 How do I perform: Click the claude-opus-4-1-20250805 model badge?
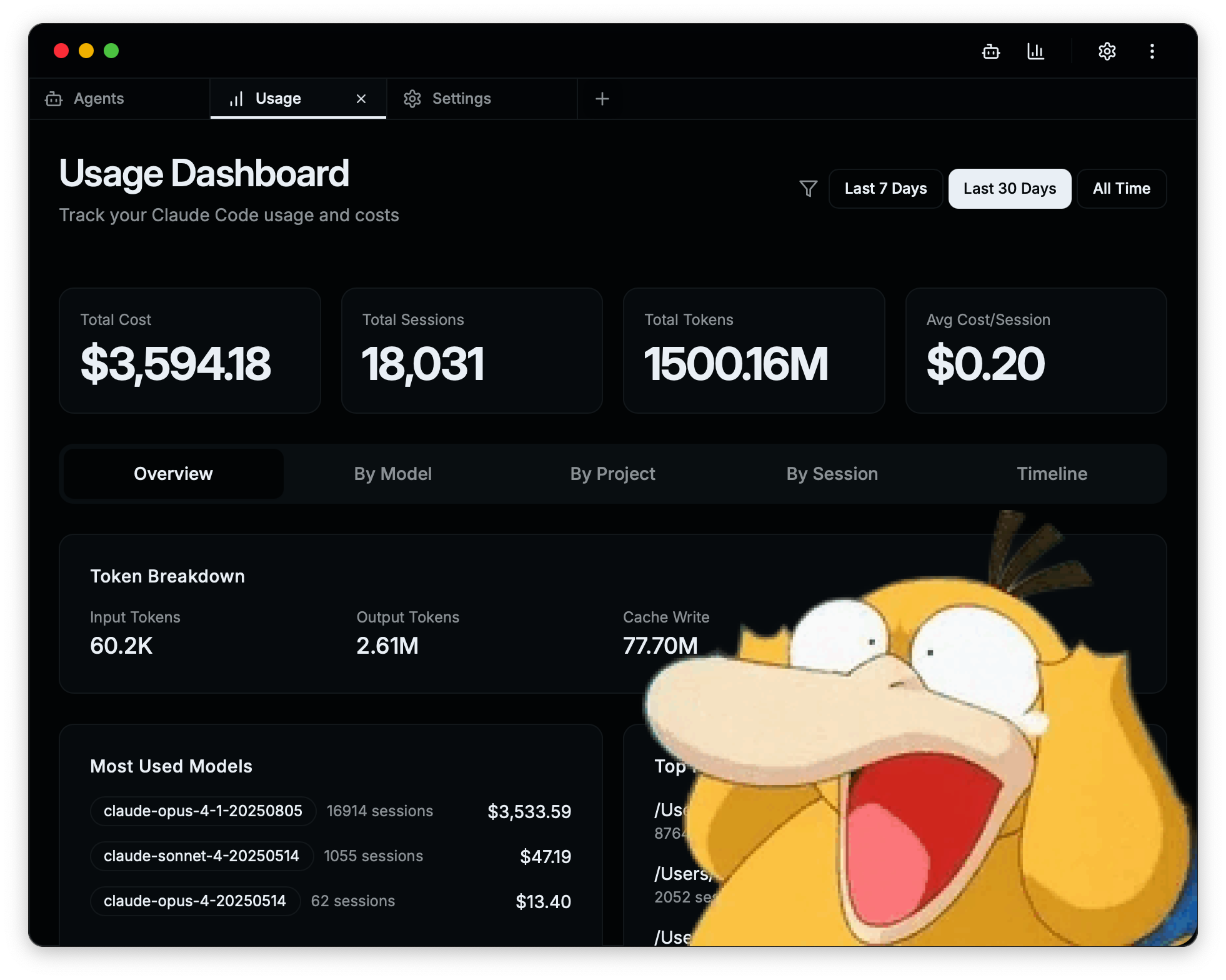(x=202, y=811)
